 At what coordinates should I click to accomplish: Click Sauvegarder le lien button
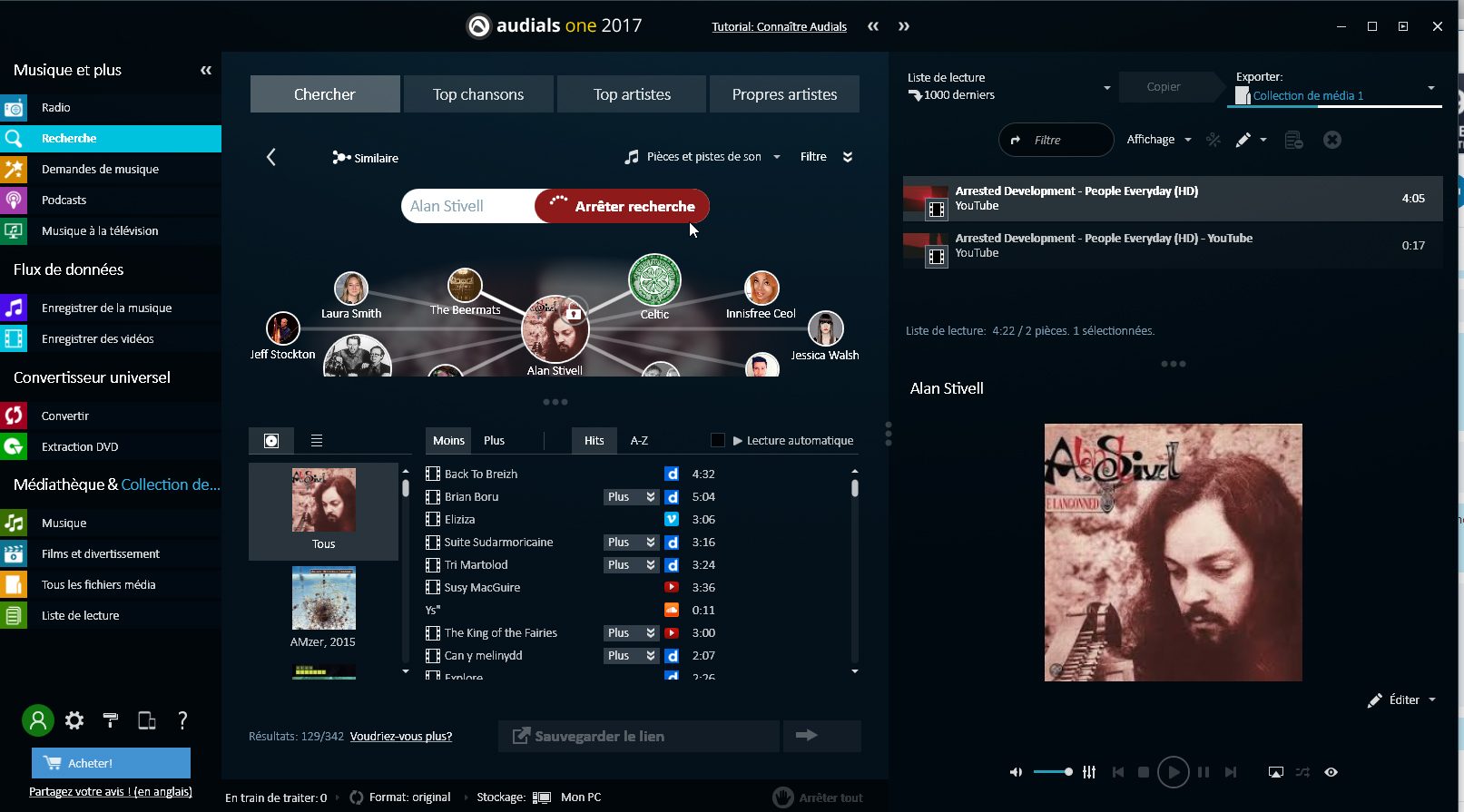tap(639, 736)
